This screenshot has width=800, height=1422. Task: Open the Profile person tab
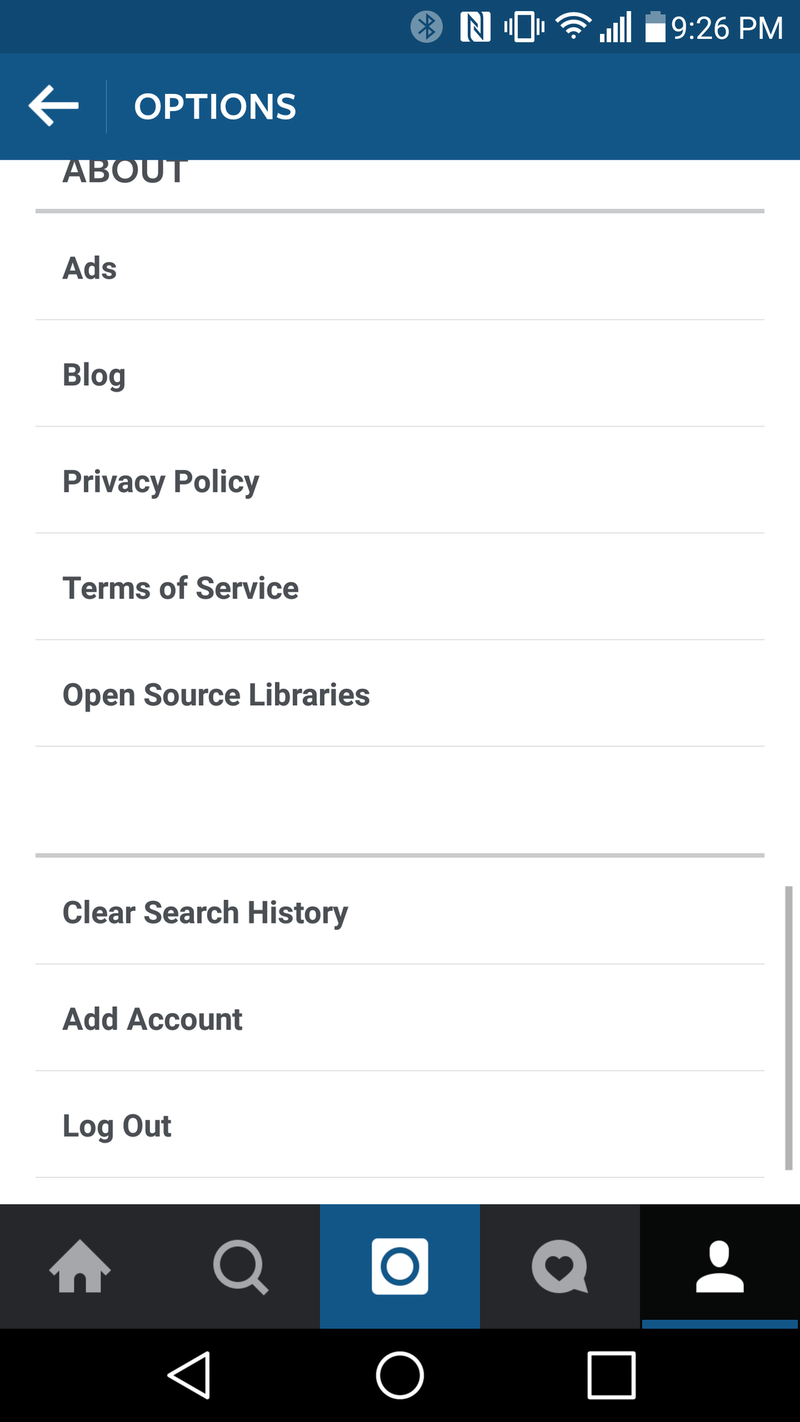click(720, 1267)
